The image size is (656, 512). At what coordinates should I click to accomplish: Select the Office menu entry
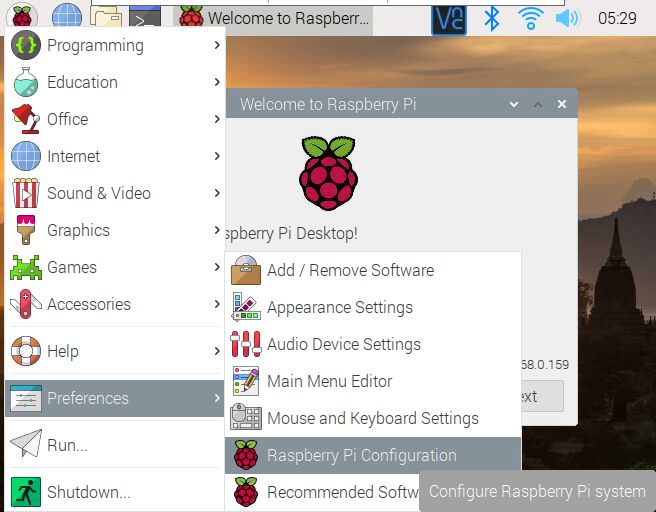(115, 119)
